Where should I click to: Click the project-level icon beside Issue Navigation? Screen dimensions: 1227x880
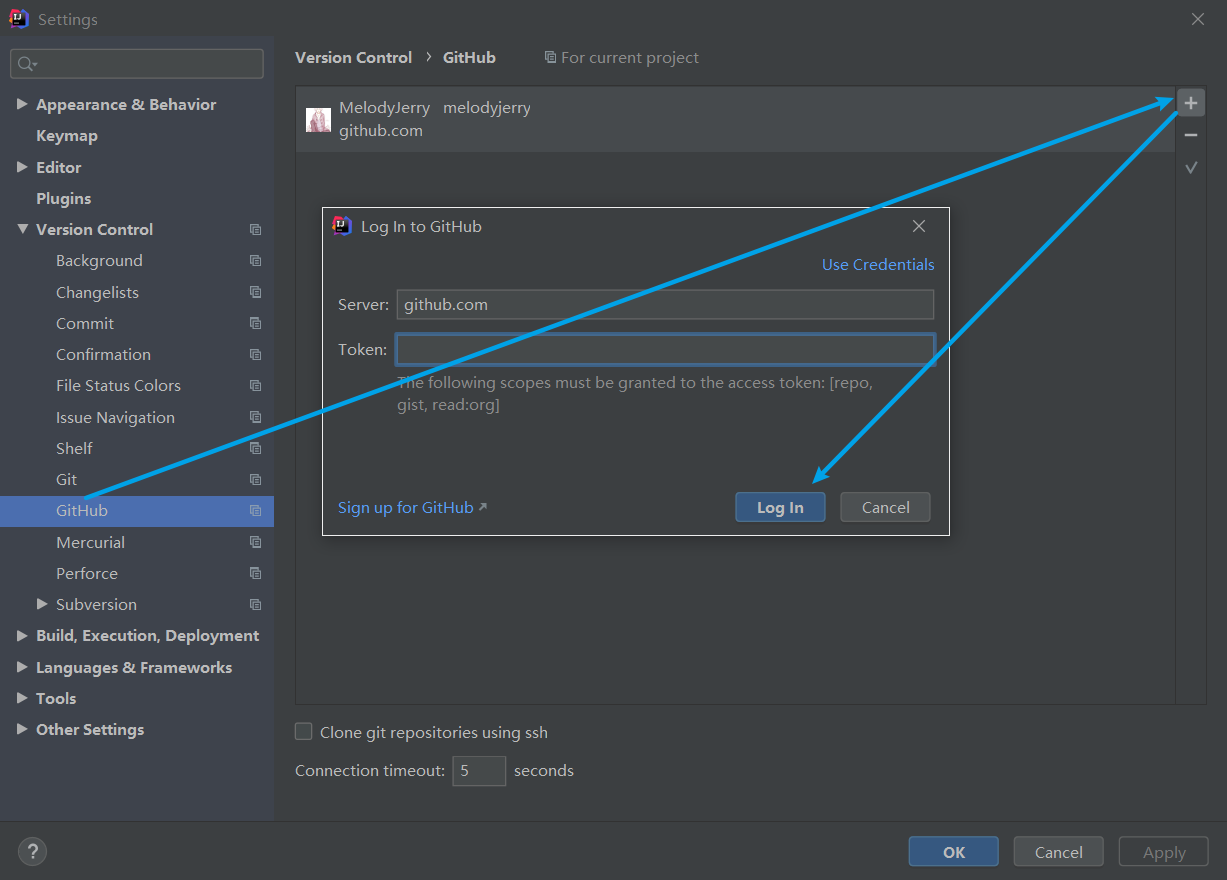255,417
